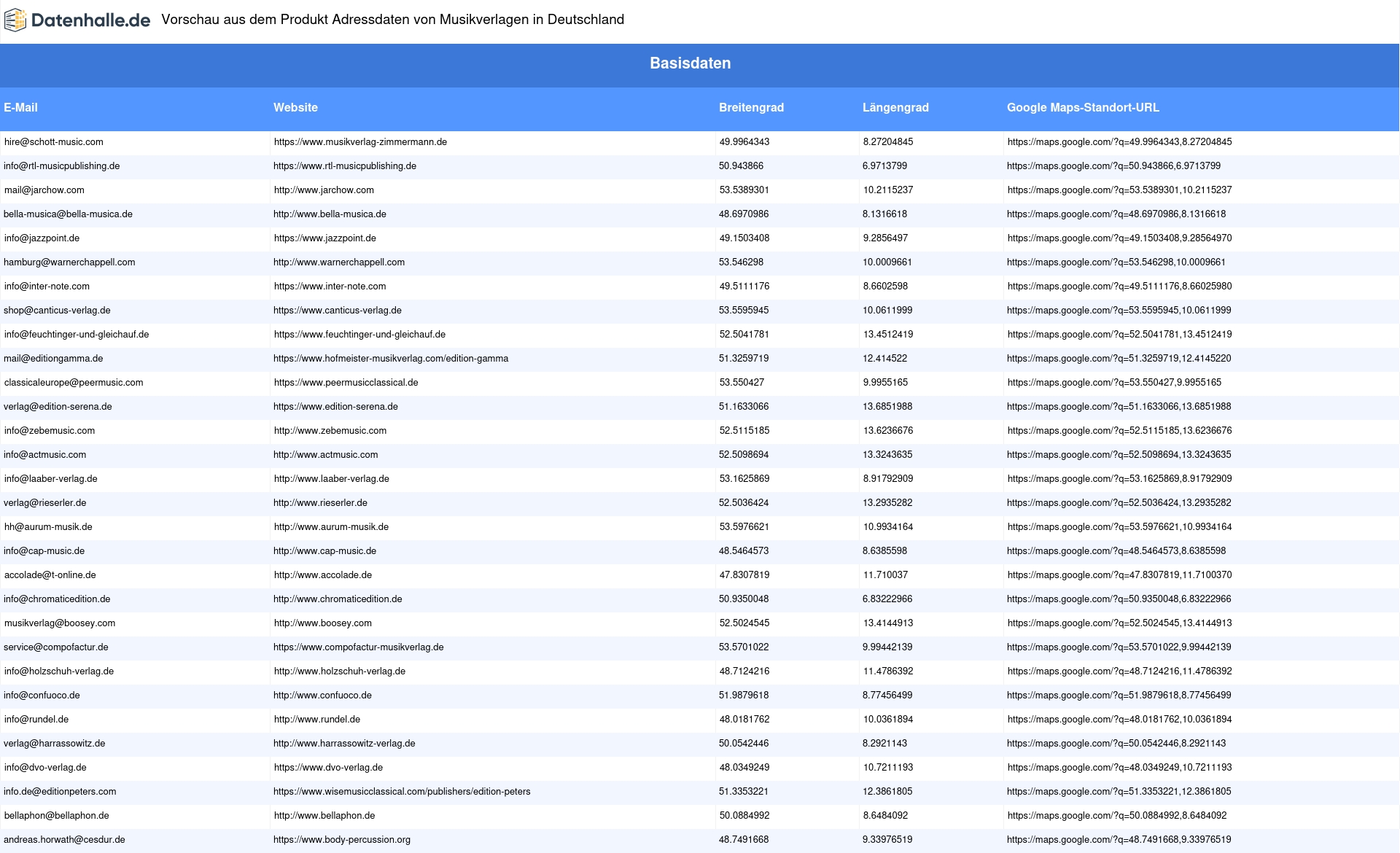Click latitude value 49.1503408
Image resolution: width=1400 pixels, height=853 pixels.
click(x=744, y=238)
